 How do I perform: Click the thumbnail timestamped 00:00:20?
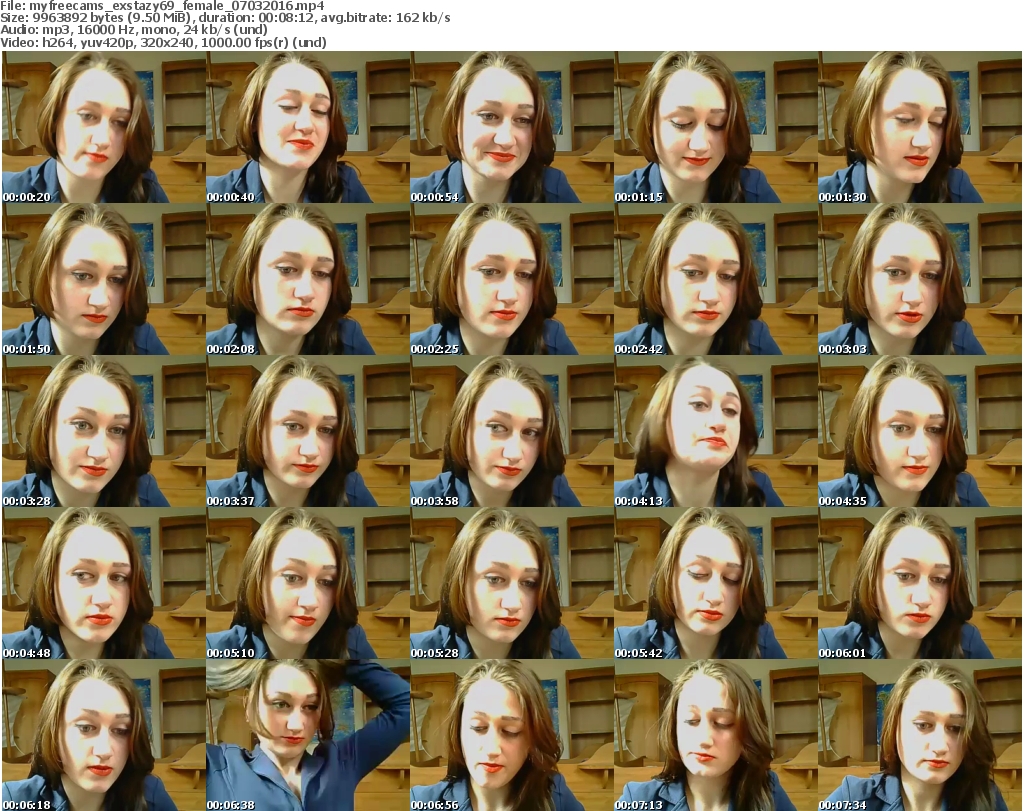(103, 127)
